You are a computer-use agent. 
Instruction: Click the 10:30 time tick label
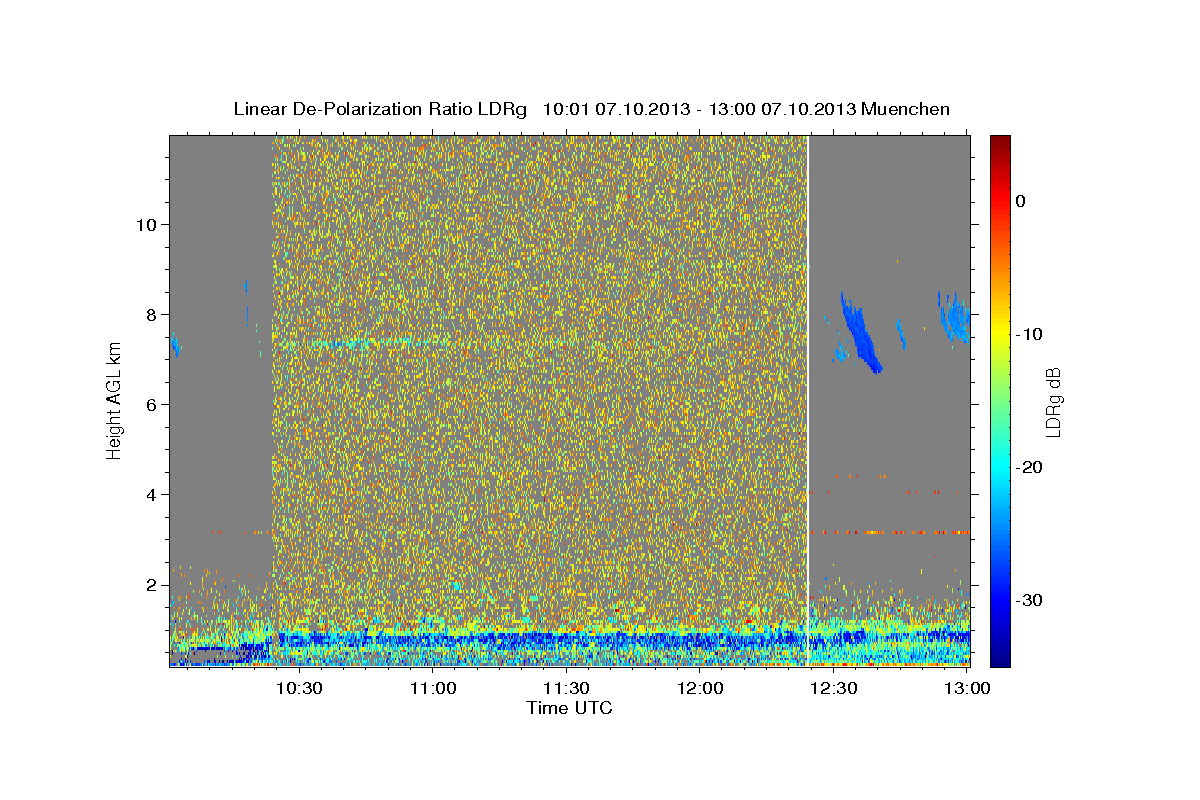[x=300, y=688]
